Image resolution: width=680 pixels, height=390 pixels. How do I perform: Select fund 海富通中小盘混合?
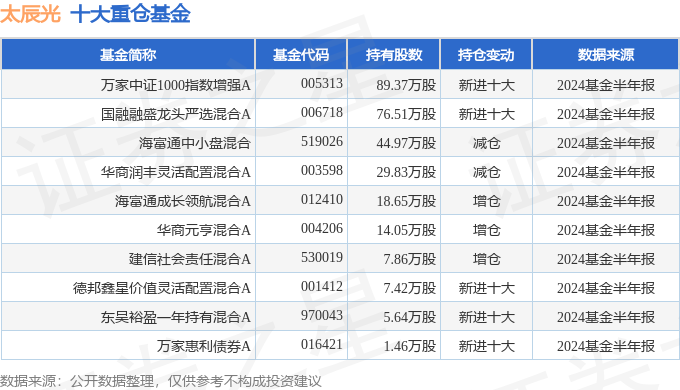pyautogui.click(x=195, y=143)
